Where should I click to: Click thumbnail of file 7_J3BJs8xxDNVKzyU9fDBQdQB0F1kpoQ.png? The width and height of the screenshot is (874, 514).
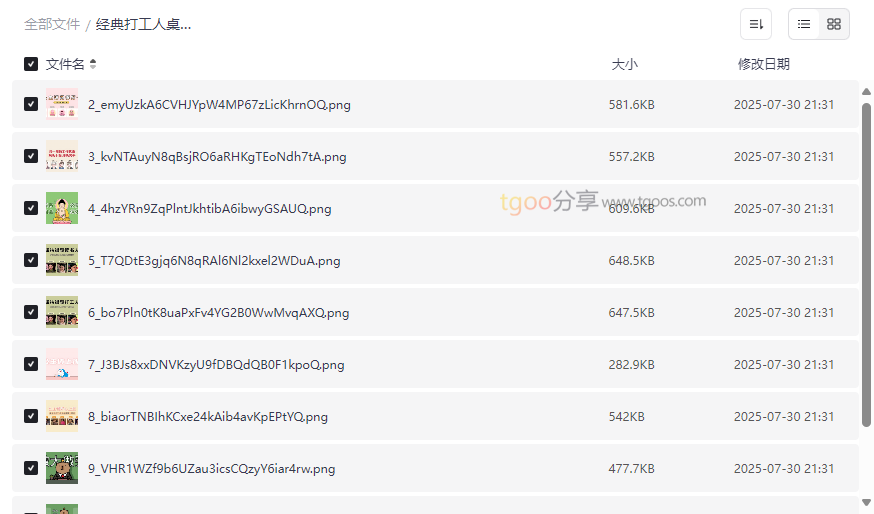62,364
